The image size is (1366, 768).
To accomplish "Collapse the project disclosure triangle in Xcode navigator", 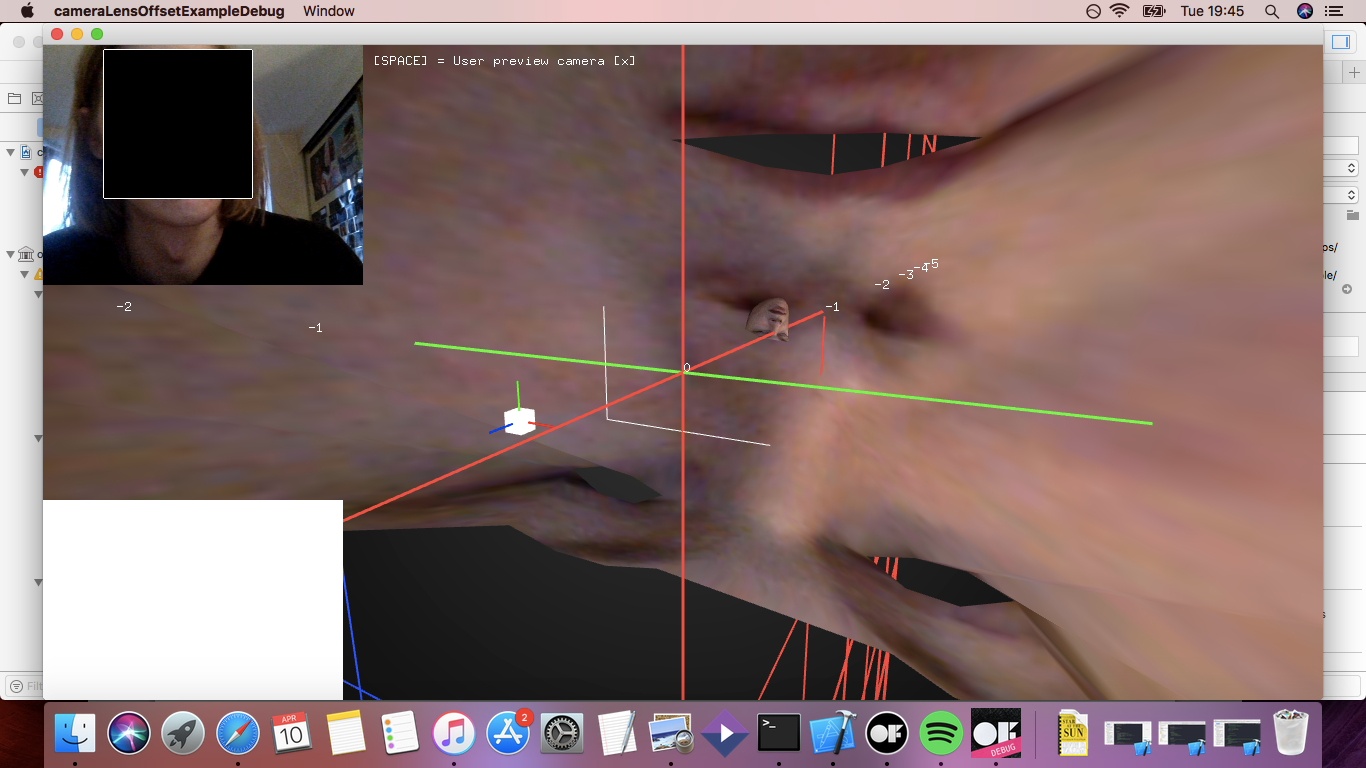I will [11, 152].
